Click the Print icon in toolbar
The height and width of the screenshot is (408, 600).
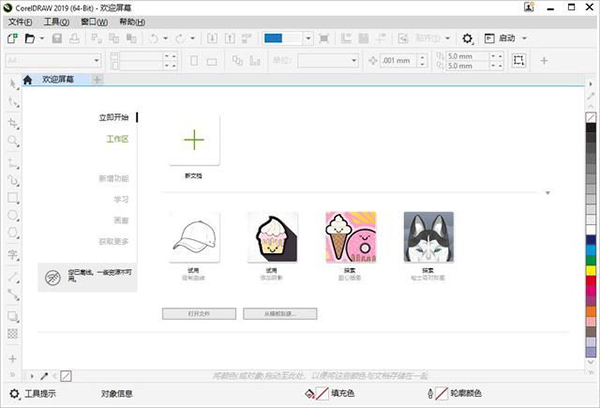[74, 38]
